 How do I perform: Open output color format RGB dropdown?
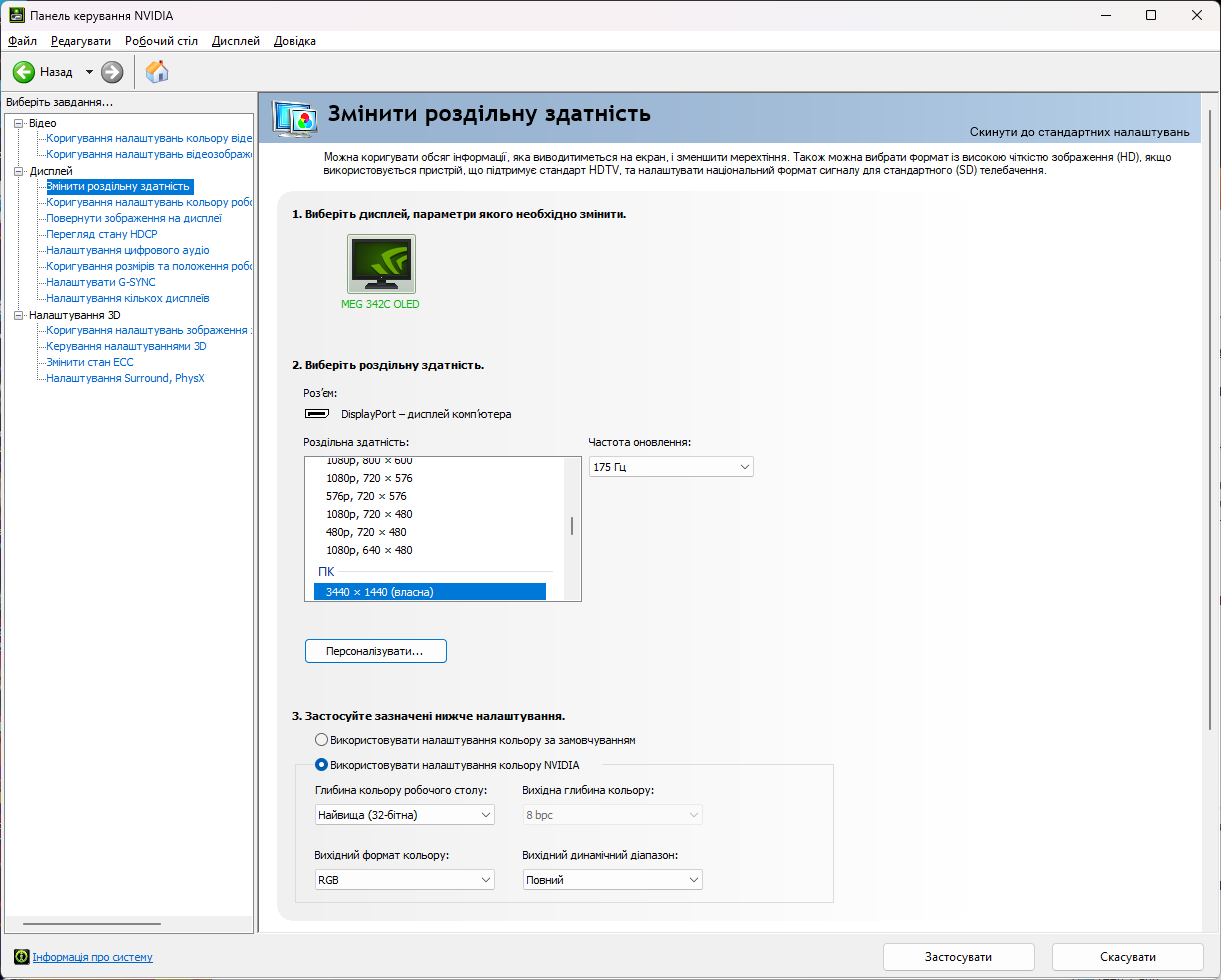coord(405,880)
